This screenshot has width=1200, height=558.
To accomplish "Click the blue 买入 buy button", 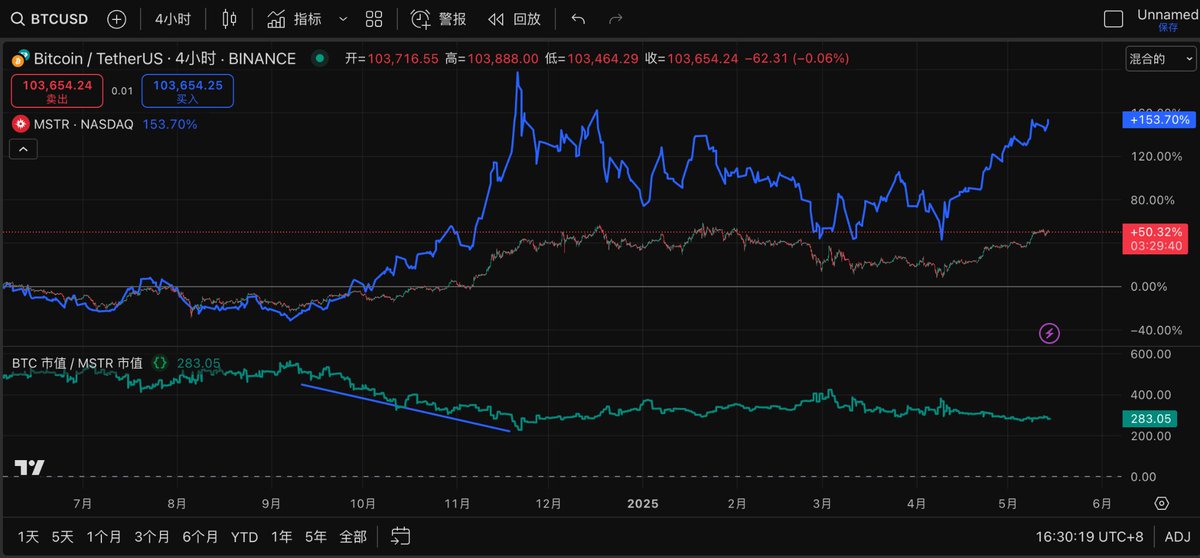I will pyautogui.click(x=188, y=91).
